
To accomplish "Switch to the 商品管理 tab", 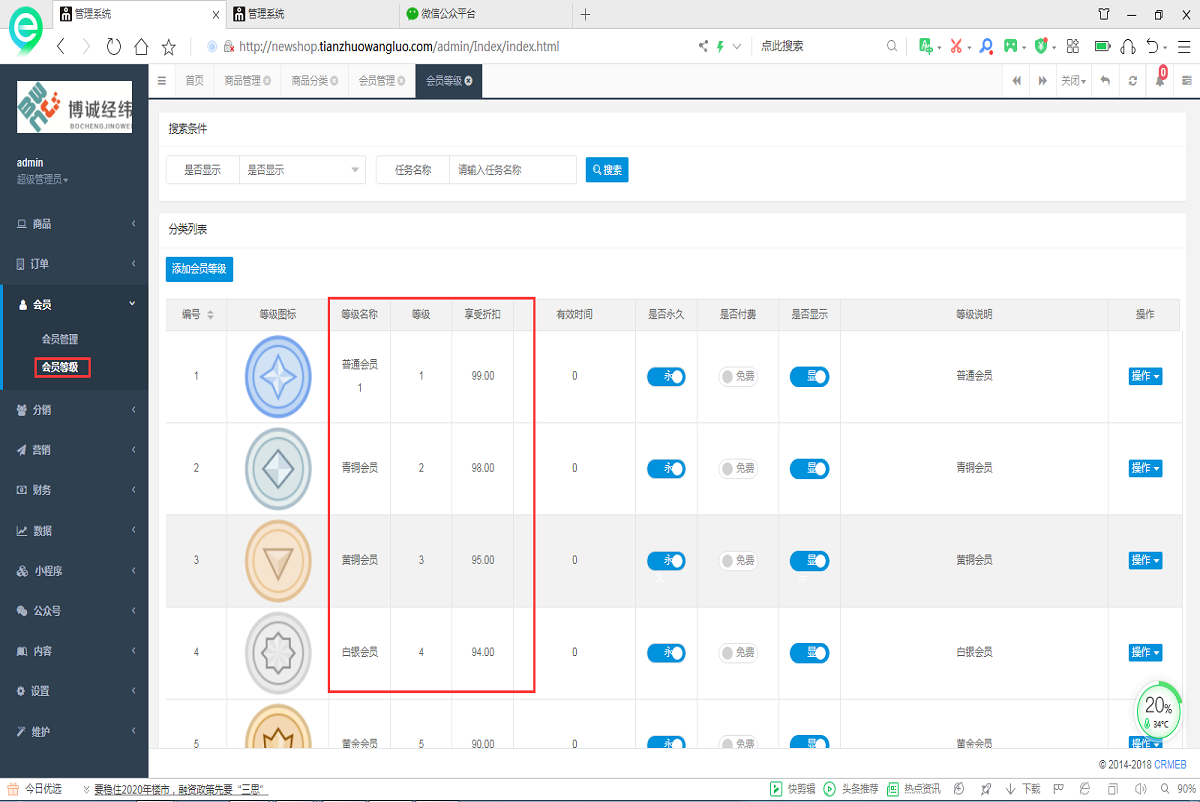I will (247, 81).
